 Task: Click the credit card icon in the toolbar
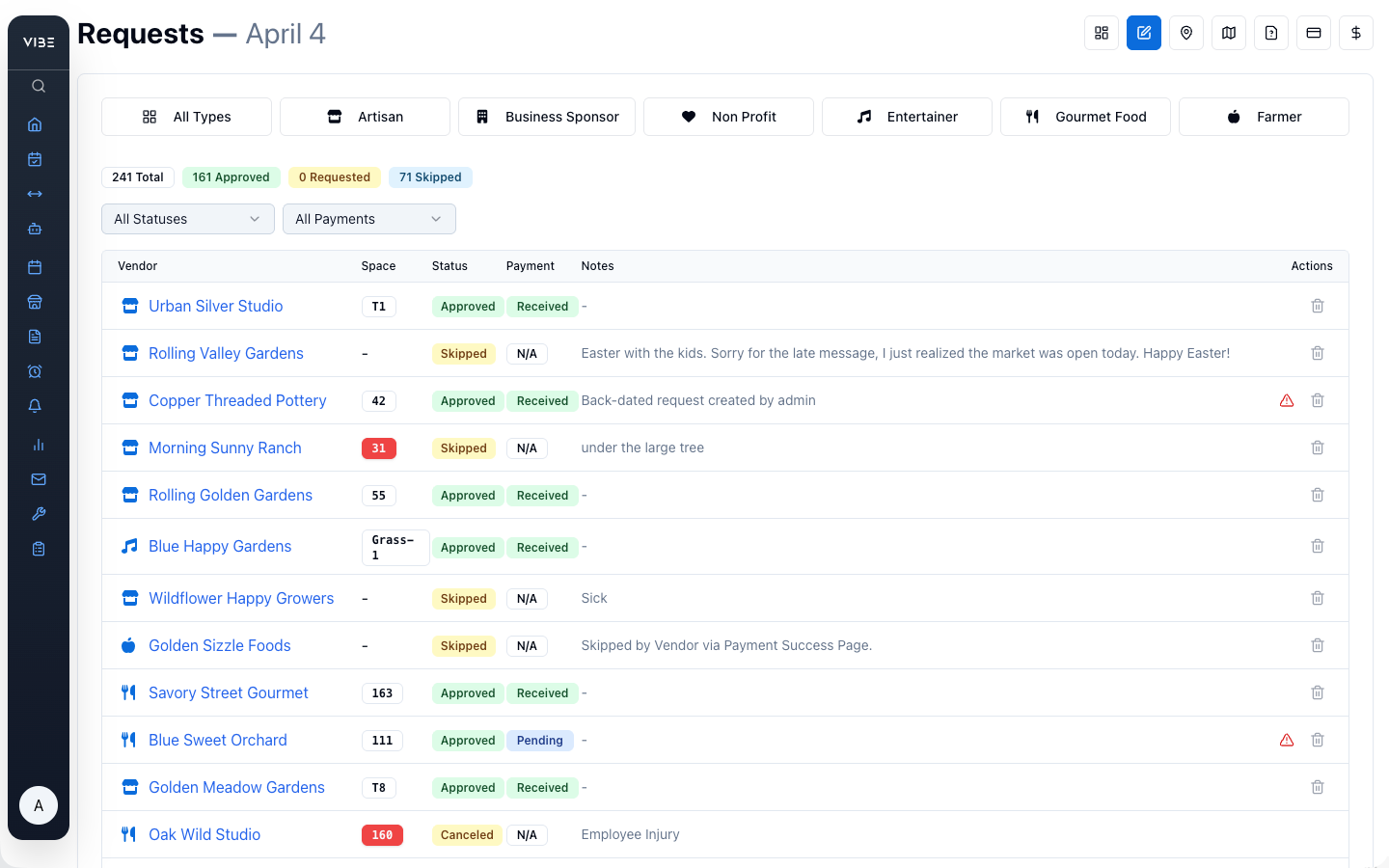click(x=1314, y=32)
